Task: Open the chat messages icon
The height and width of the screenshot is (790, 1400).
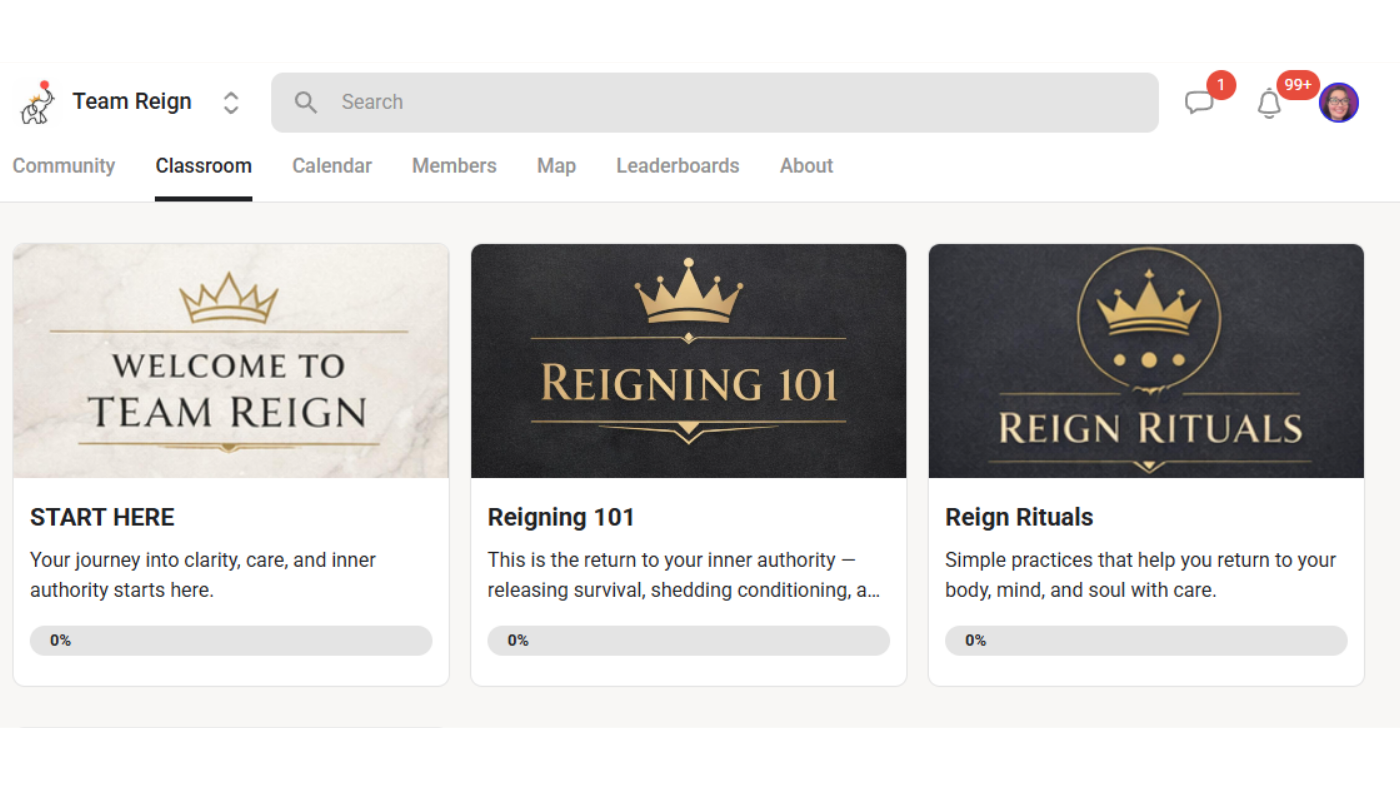Action: click(x=1199, y=102)
